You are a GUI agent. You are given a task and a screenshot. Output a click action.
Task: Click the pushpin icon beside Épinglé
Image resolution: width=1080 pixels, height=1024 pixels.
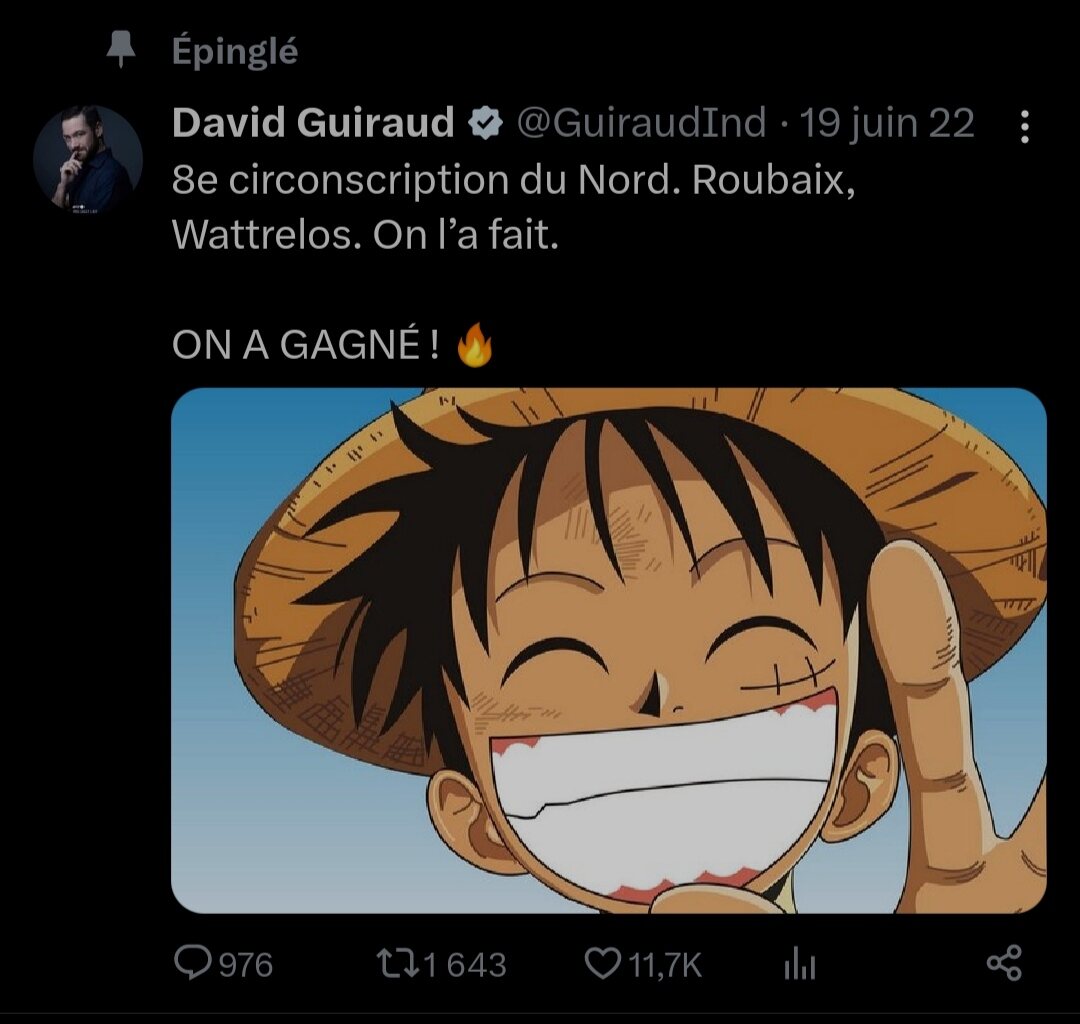click(x=121, y=50)
